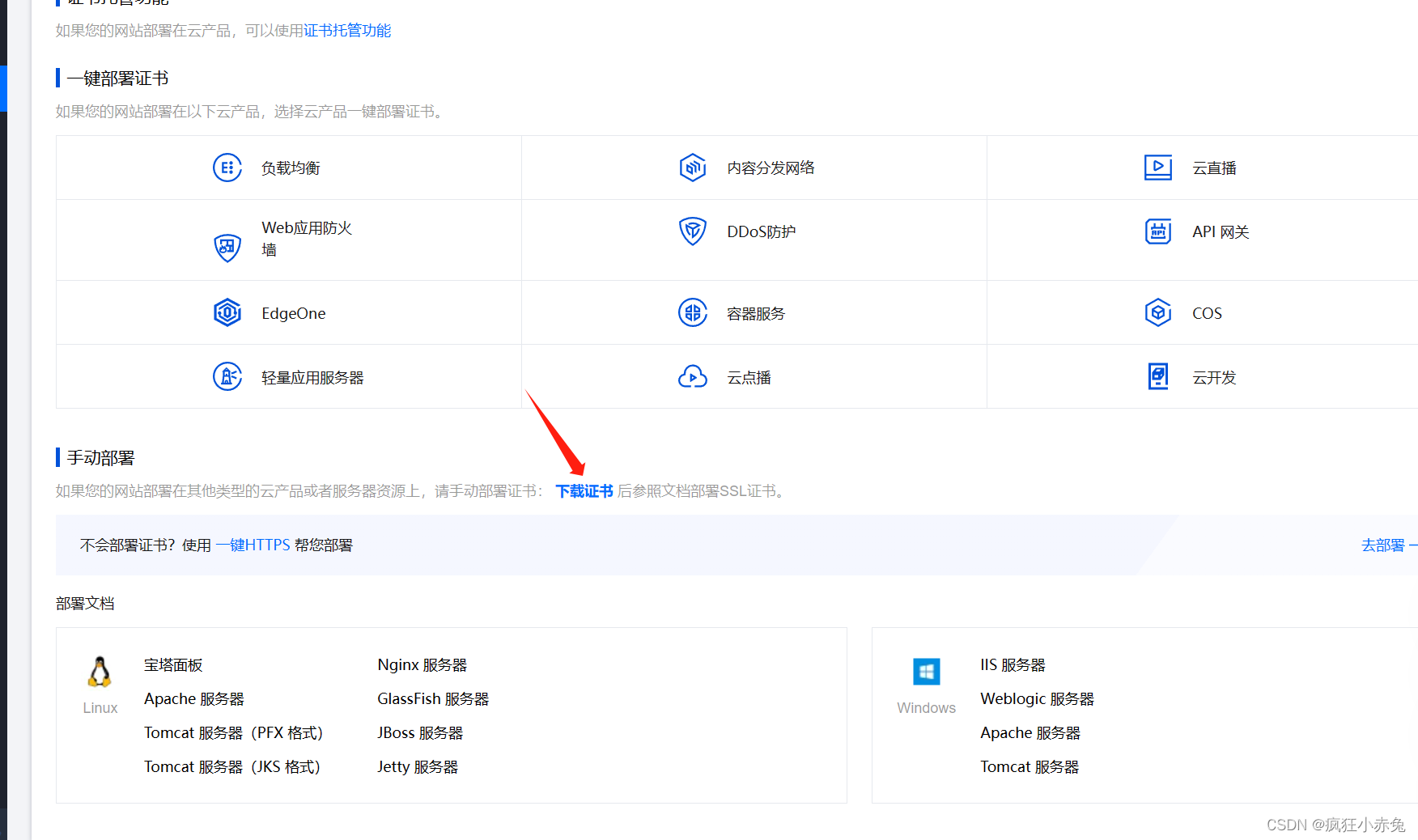Image resolution: width=1418 pixels, height=840 pixels.
Task: Click the 下载证书 link
Action: [584, 491]
